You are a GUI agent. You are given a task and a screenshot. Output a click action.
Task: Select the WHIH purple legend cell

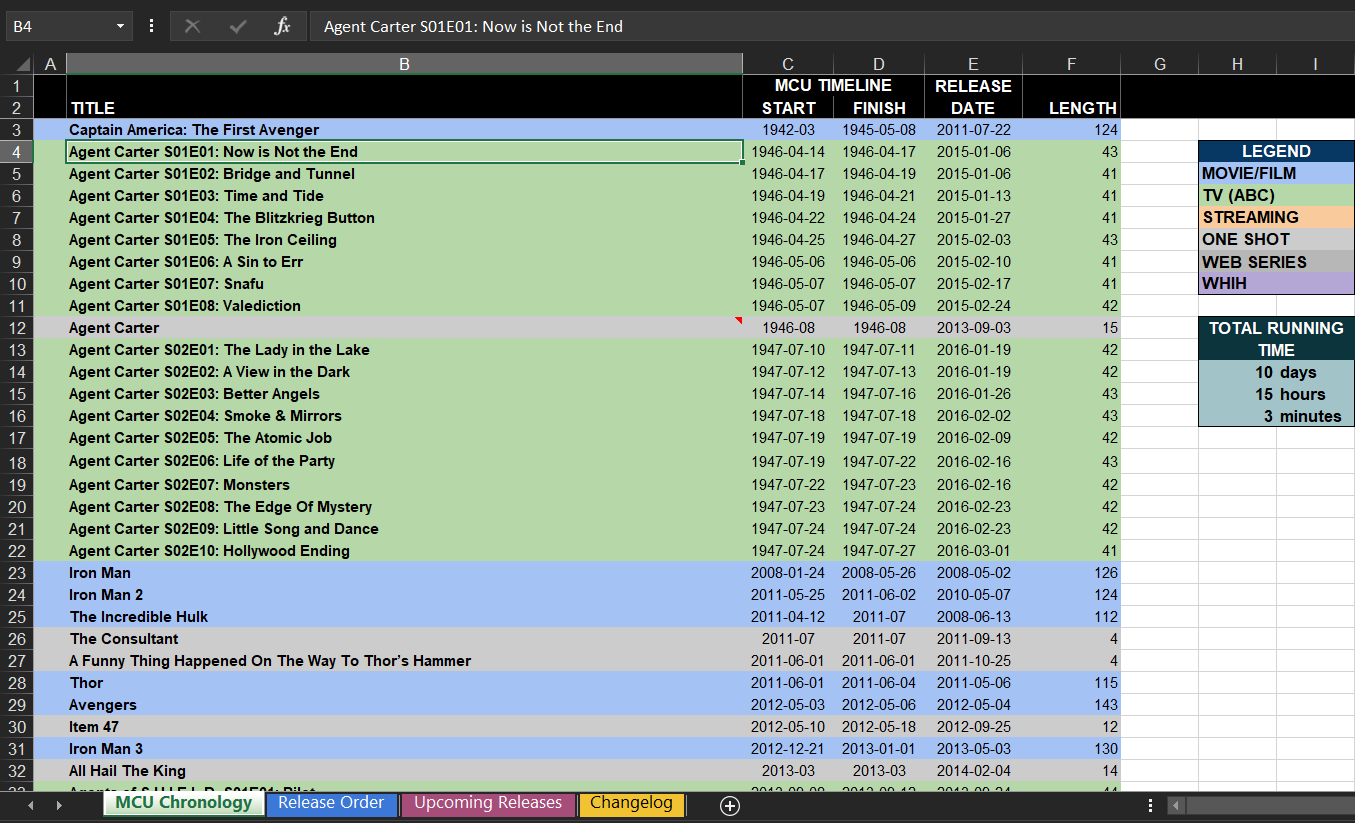(1276, 283)
